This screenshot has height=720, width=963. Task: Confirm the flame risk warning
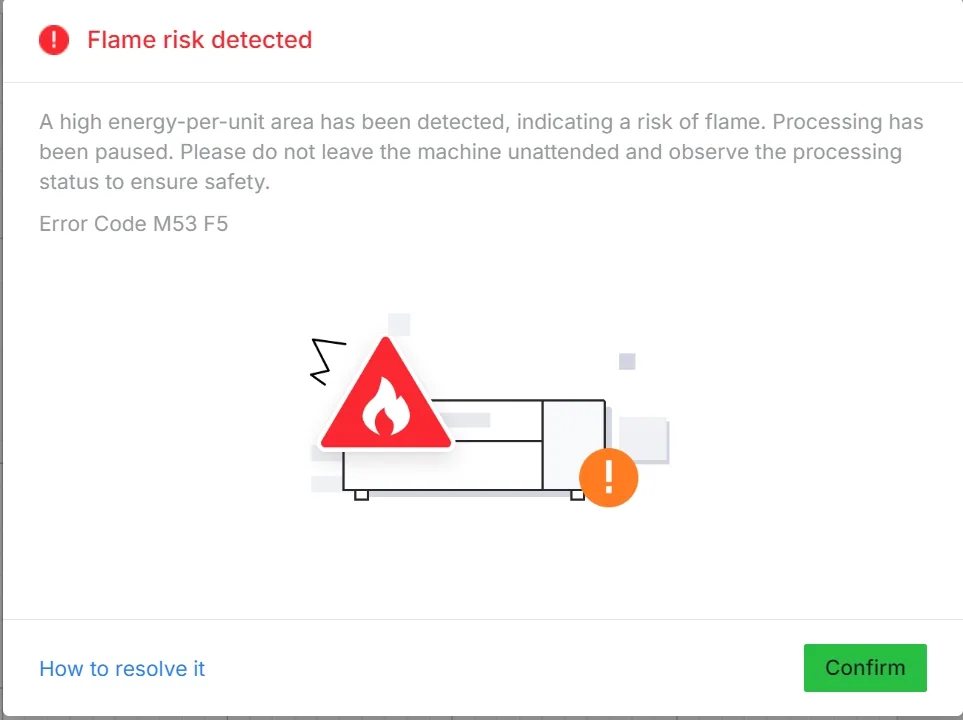point(865,668)
